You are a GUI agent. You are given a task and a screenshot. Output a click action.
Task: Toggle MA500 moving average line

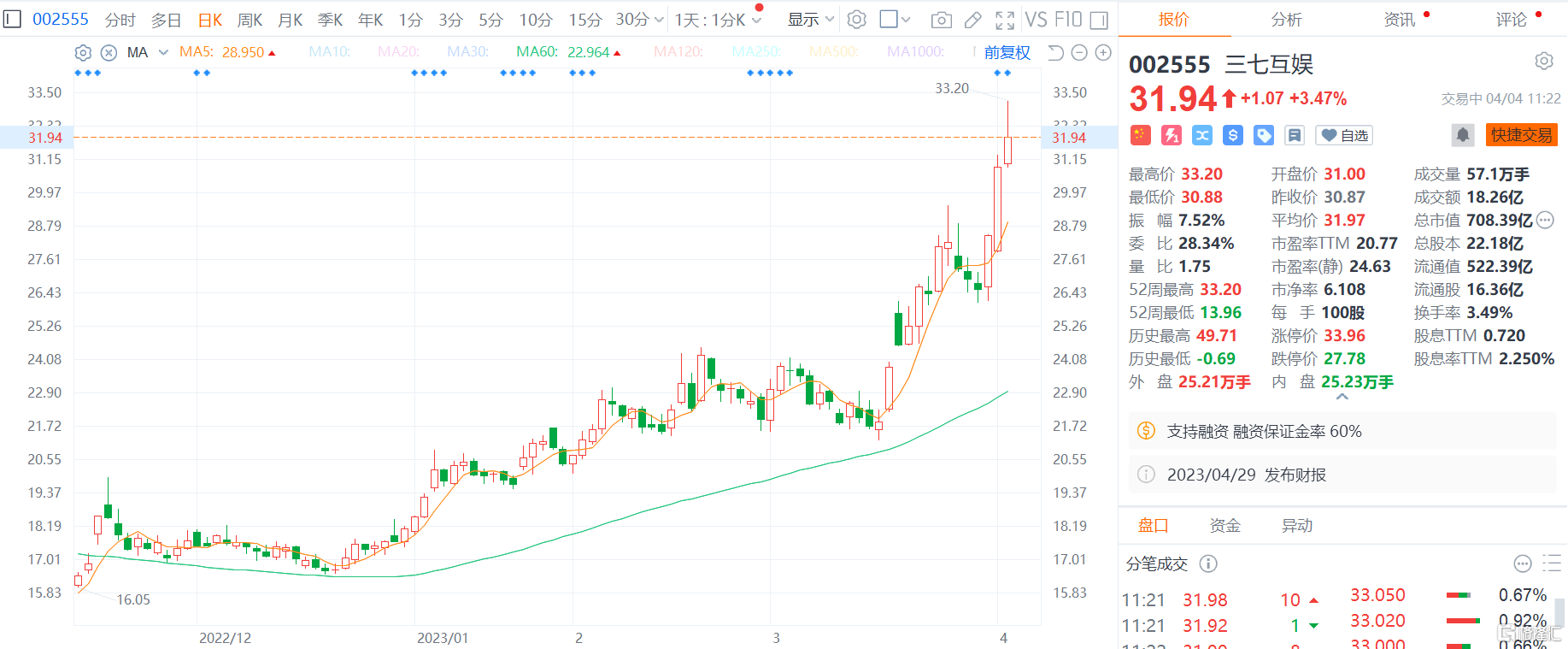tap(834, 52)
